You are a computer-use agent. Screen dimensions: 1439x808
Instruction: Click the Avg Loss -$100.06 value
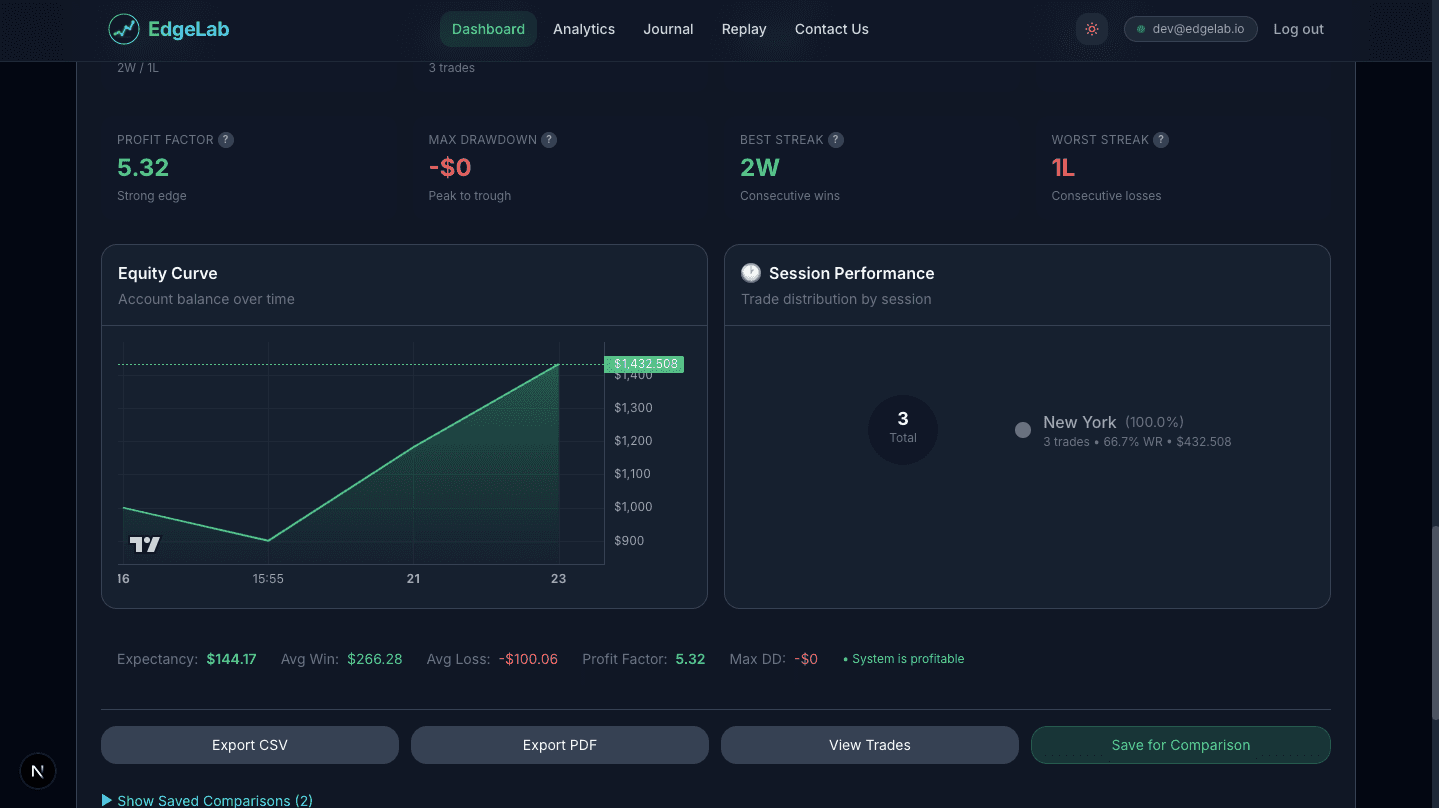[529, 659]
